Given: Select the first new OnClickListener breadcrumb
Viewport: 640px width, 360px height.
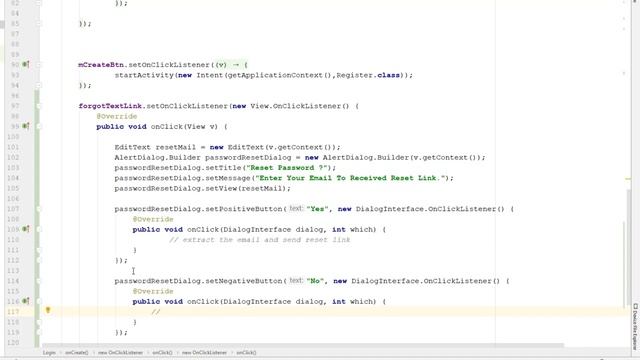Looking at the screenshot, I should coord(120,353).
